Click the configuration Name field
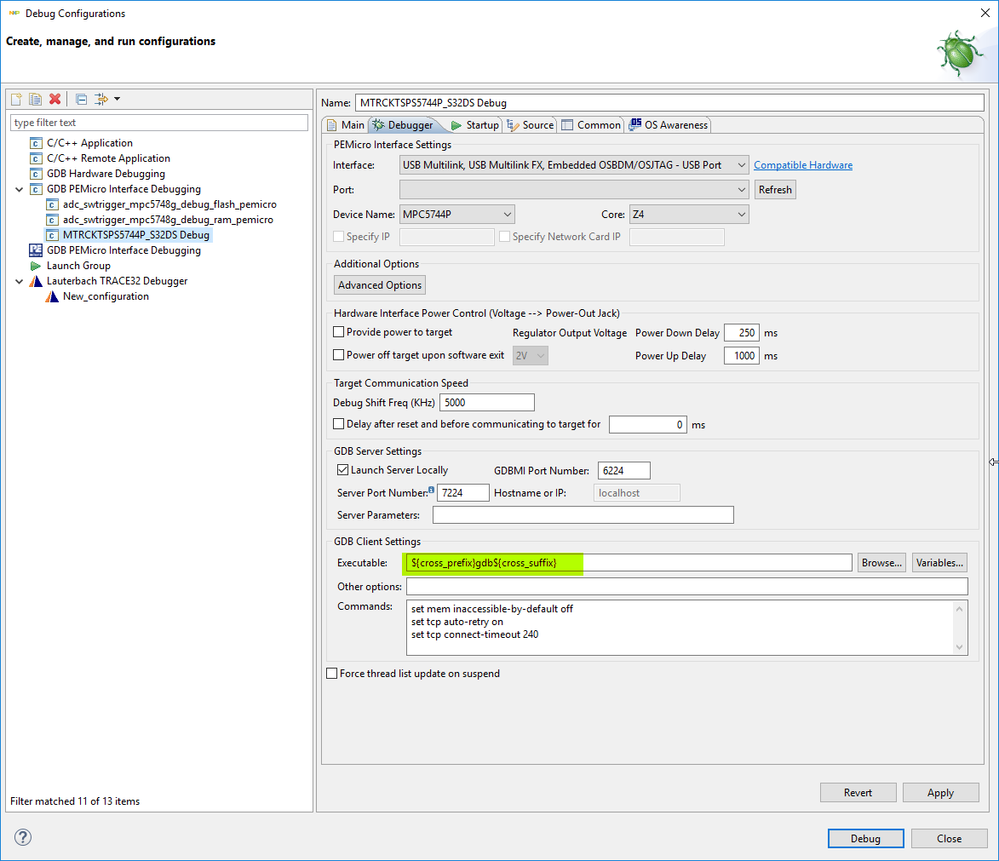The height and width of the screenshot is (861, 999). (670, 103)
